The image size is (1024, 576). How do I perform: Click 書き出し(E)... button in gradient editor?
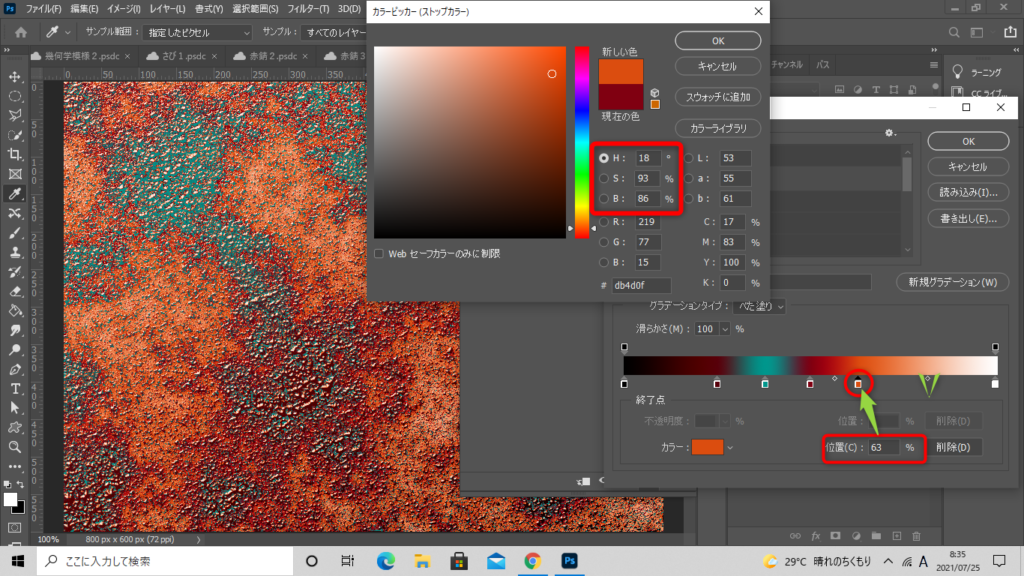tap(968, 218)
